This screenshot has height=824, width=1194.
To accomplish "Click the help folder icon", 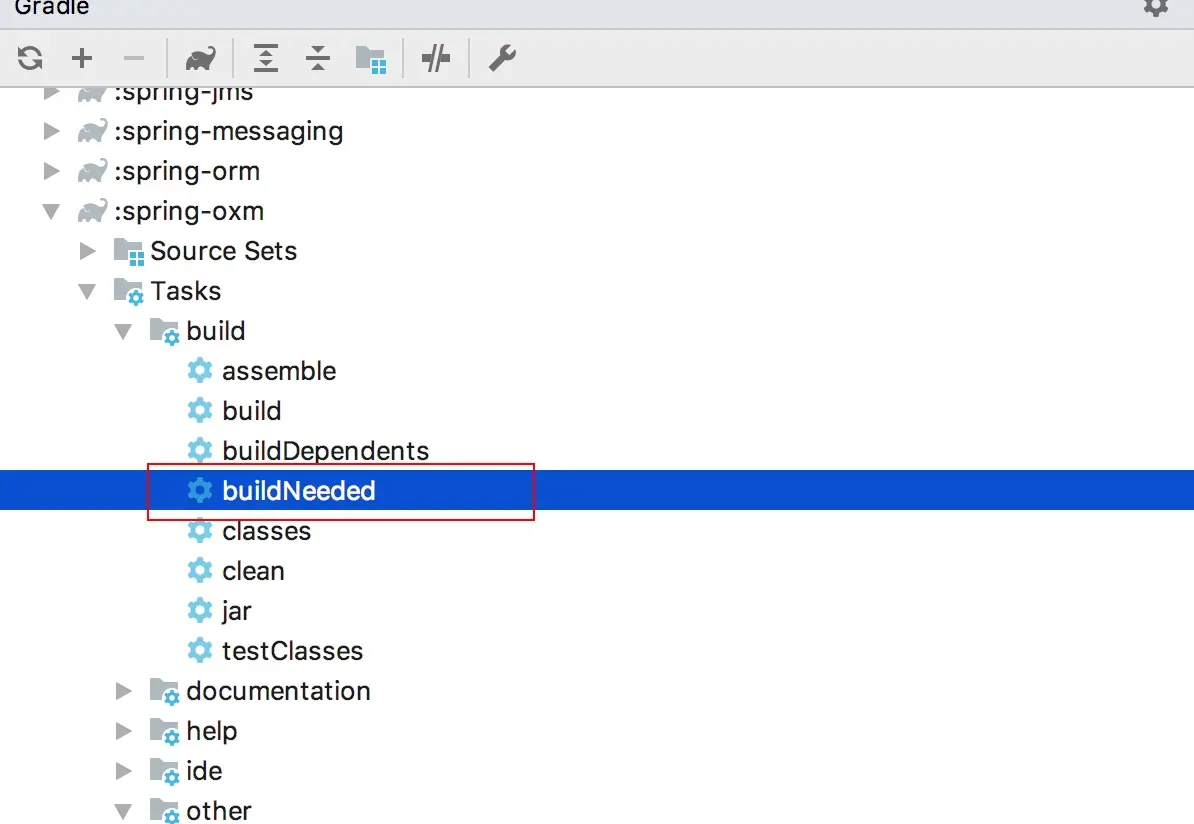I will pyautogui.click(x=164, y=732).
